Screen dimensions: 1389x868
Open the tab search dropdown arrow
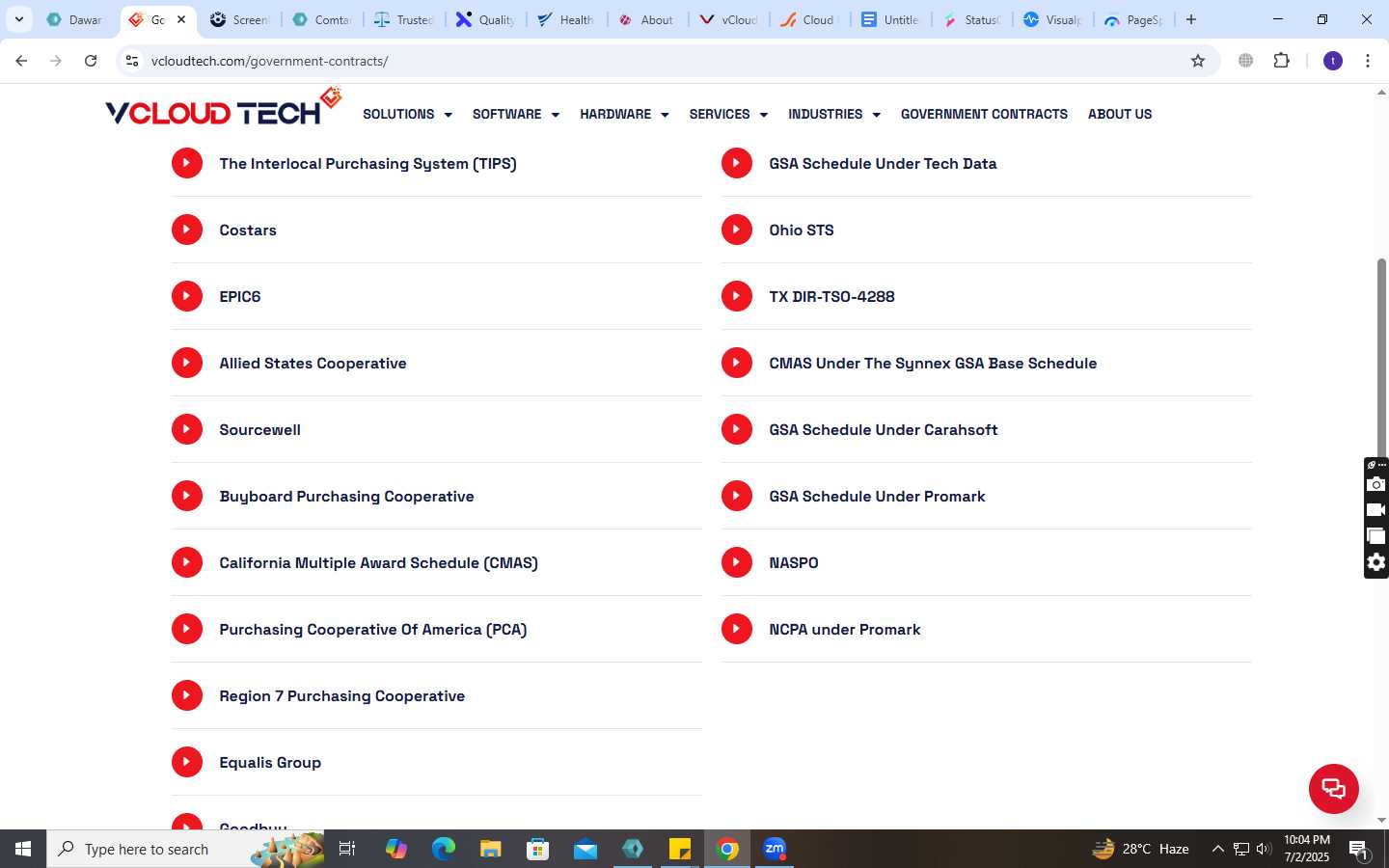click(x=18, y=19)
